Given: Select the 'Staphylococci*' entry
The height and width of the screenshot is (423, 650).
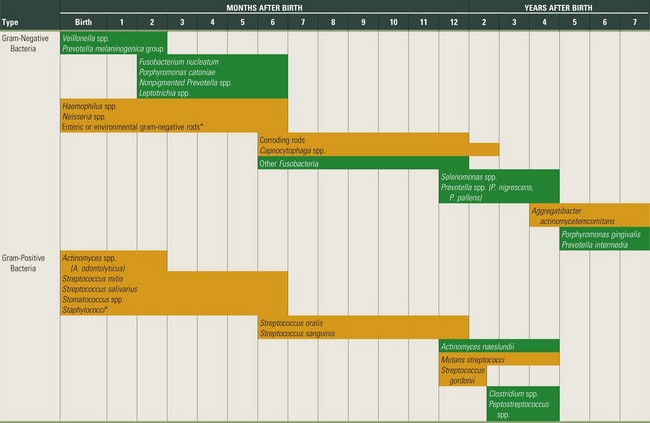Looking at the screenshot, I should 85,310.
